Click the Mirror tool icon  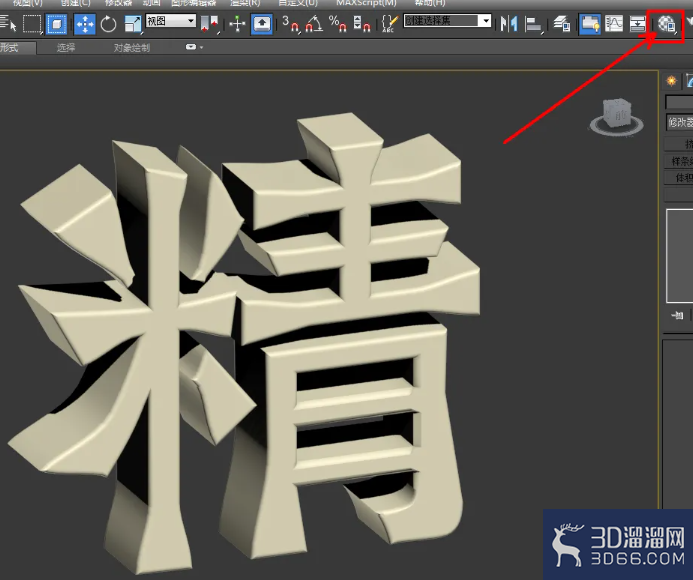pos(509,24)
